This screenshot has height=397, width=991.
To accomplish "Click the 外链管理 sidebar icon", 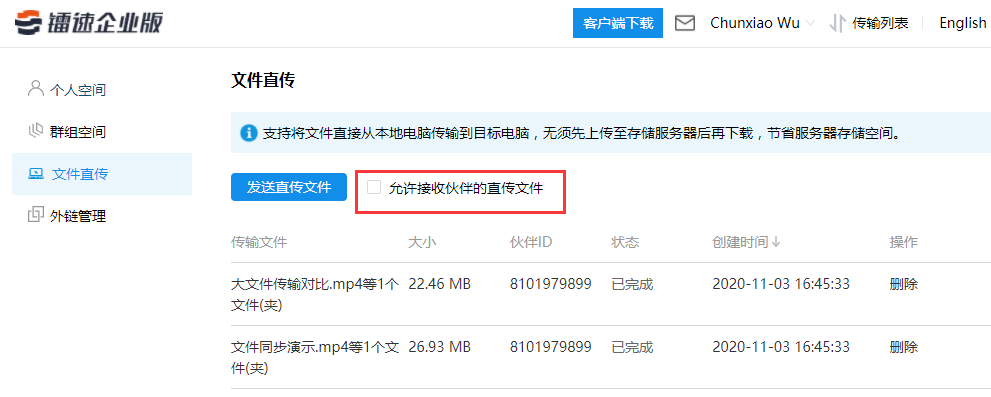I will [x=36, y=215].
